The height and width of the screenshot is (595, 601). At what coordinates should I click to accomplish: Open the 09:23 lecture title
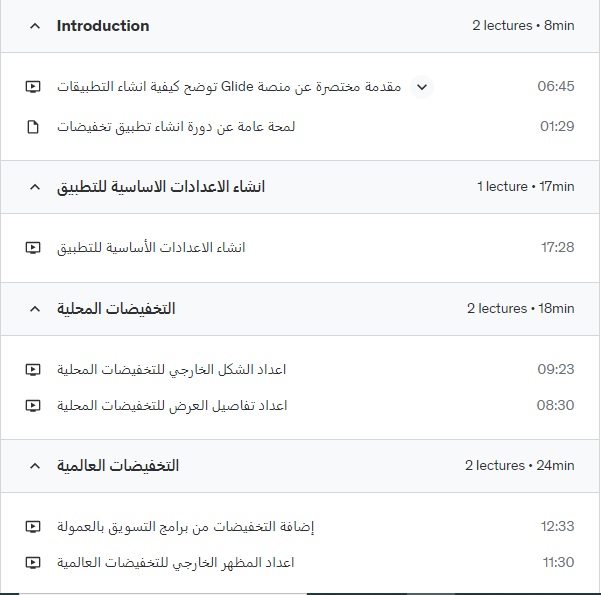click(x=171, y=370)
